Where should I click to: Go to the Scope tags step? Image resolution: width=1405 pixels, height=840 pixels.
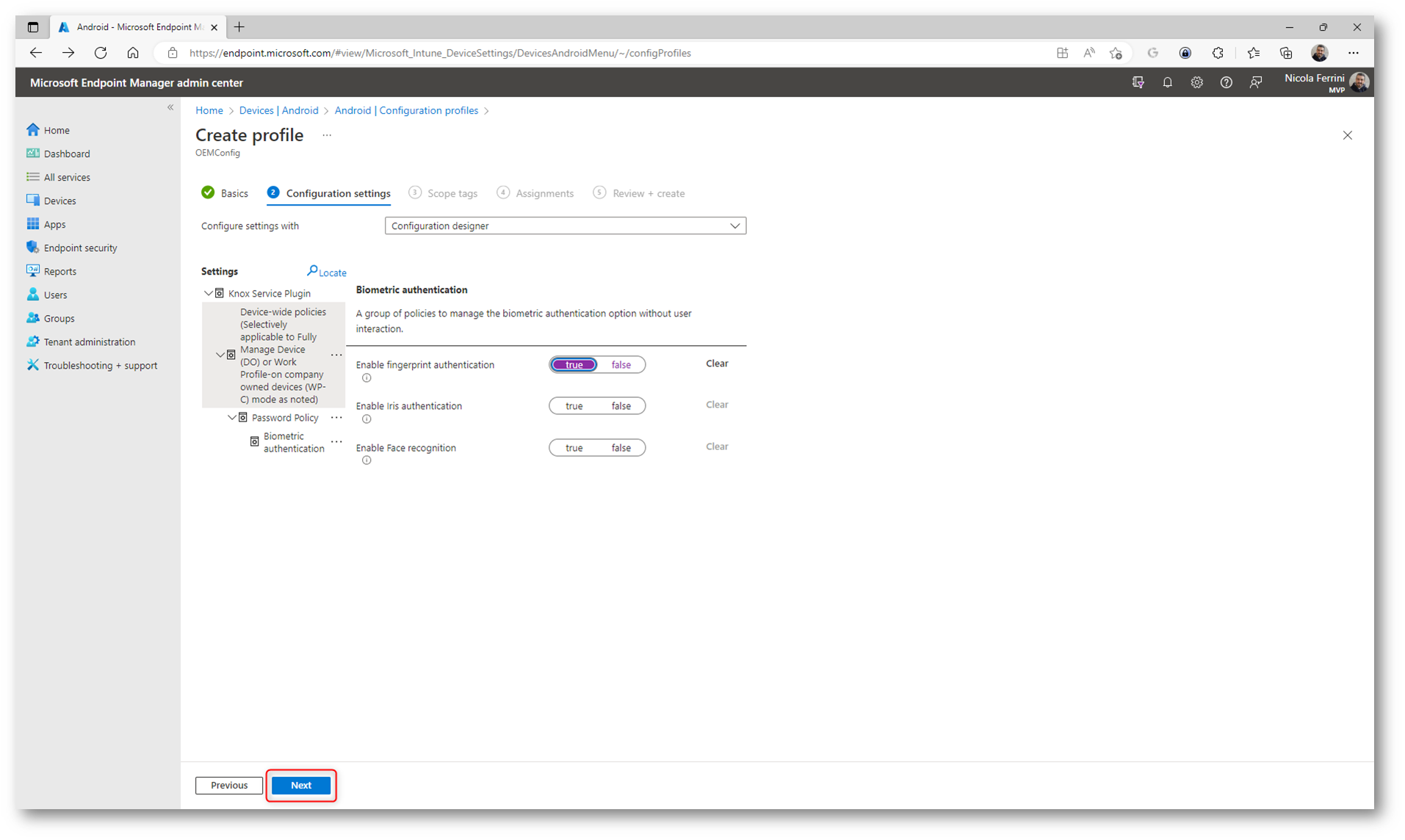pos(443,193)
